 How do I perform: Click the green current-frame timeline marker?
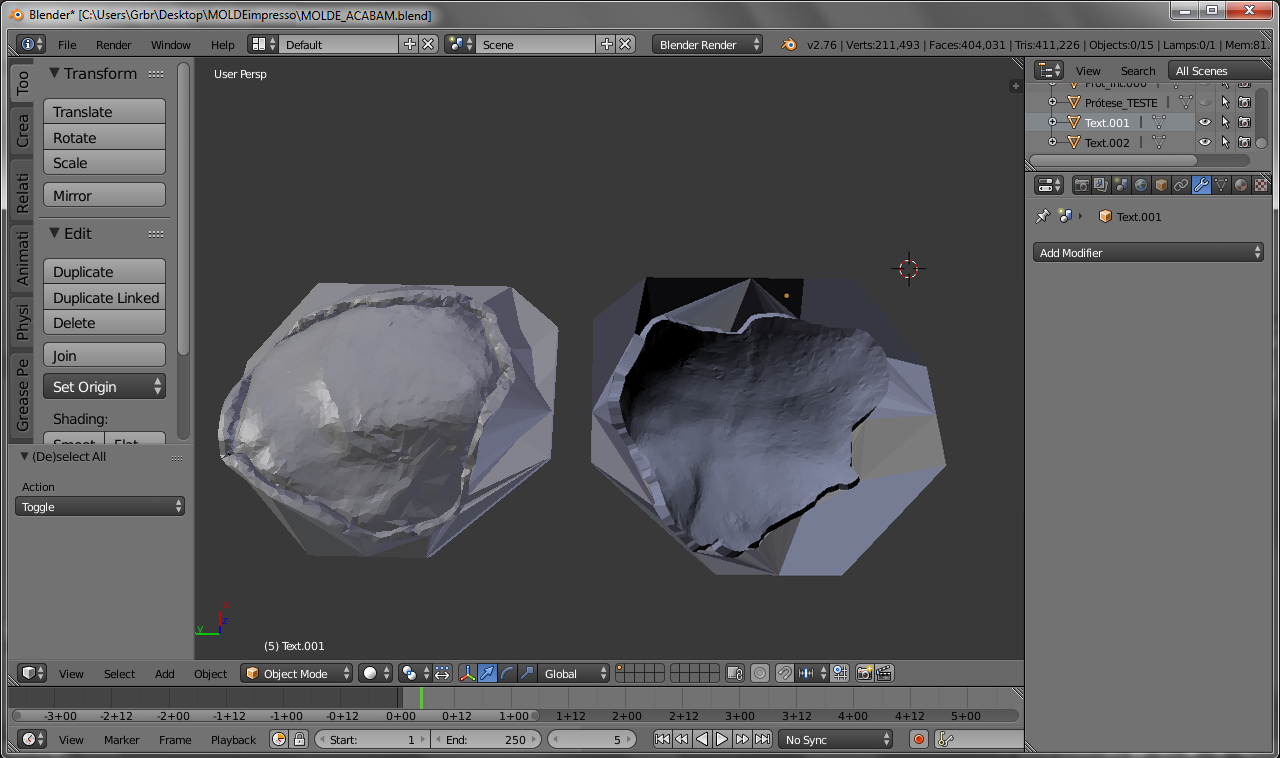coord(421,697)
